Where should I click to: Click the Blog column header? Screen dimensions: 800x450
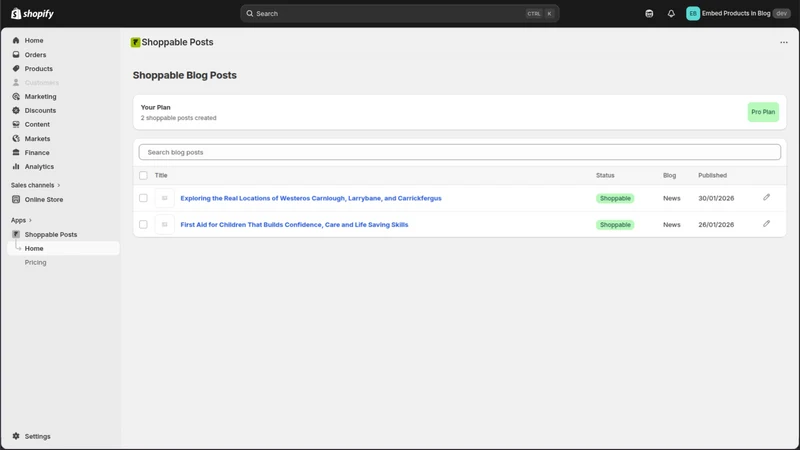tap(669, 176)
